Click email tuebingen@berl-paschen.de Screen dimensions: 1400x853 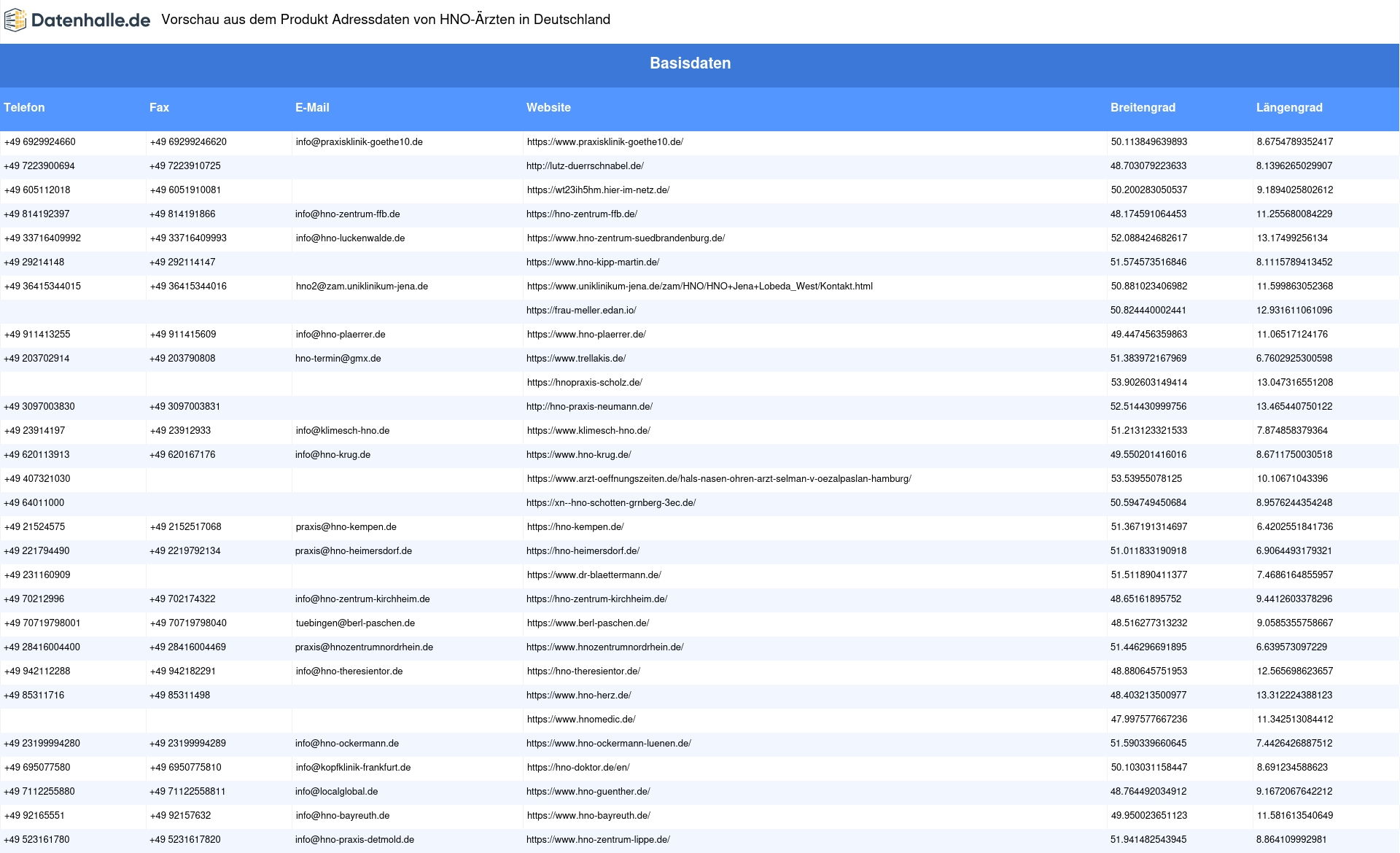pyautogui.click(x=355, y=623)
